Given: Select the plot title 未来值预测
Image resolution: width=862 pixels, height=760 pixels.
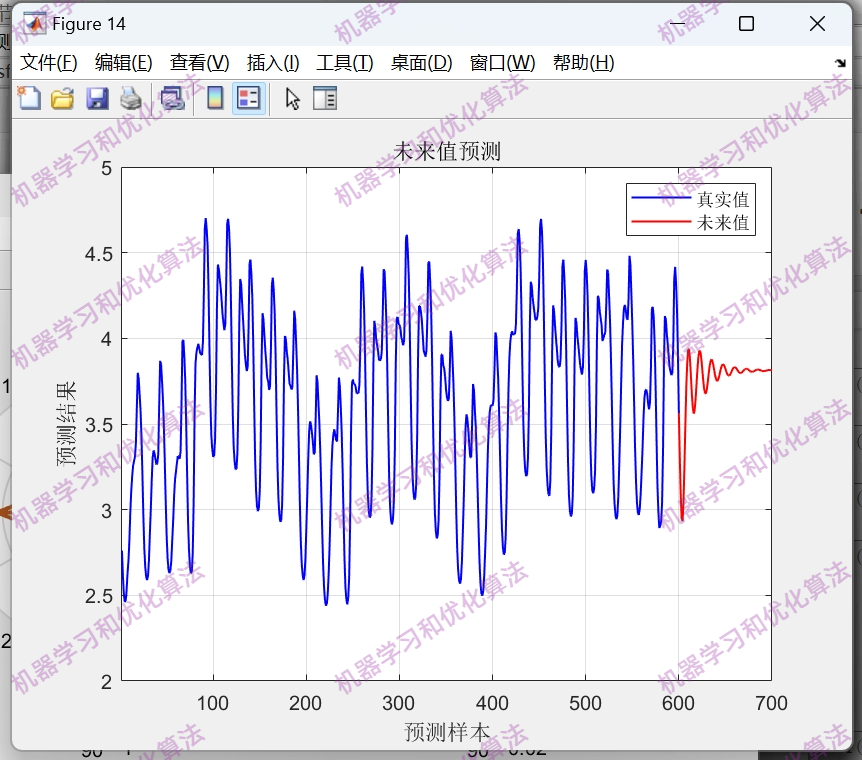Looking at the screenshot, I should click(x=447, y=151).
